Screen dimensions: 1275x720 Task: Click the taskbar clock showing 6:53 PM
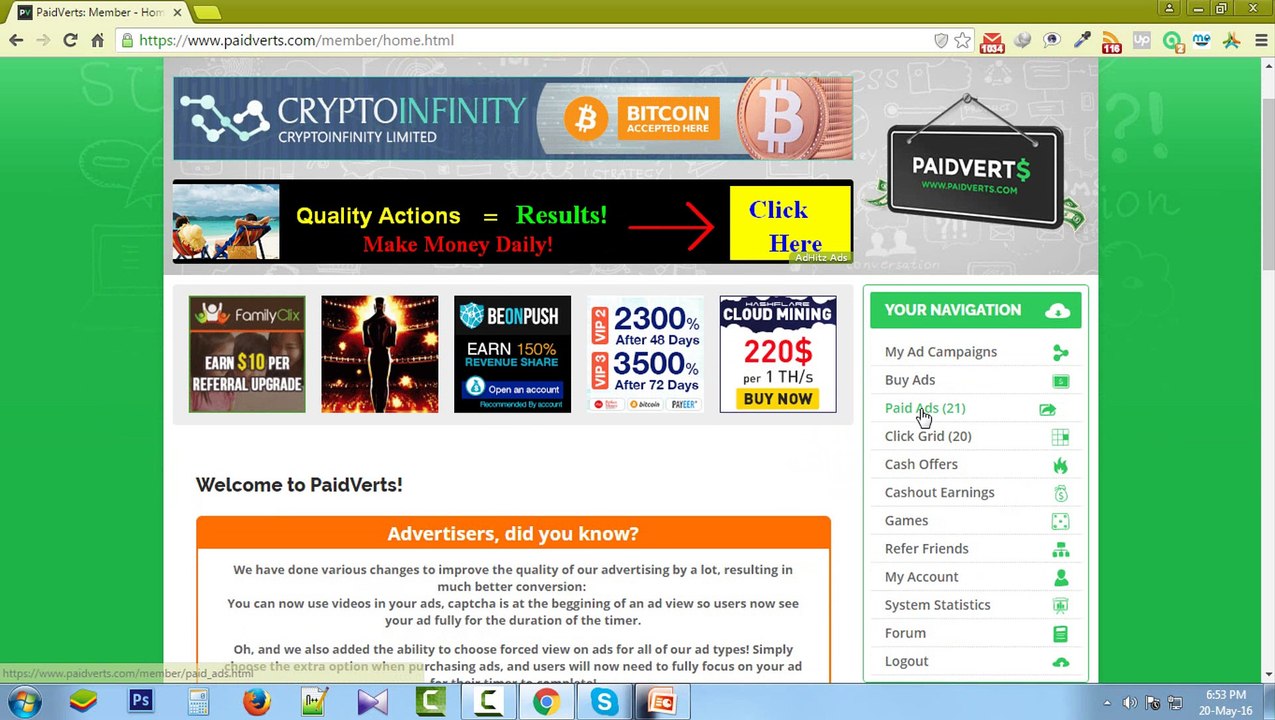click(1225, 702)
